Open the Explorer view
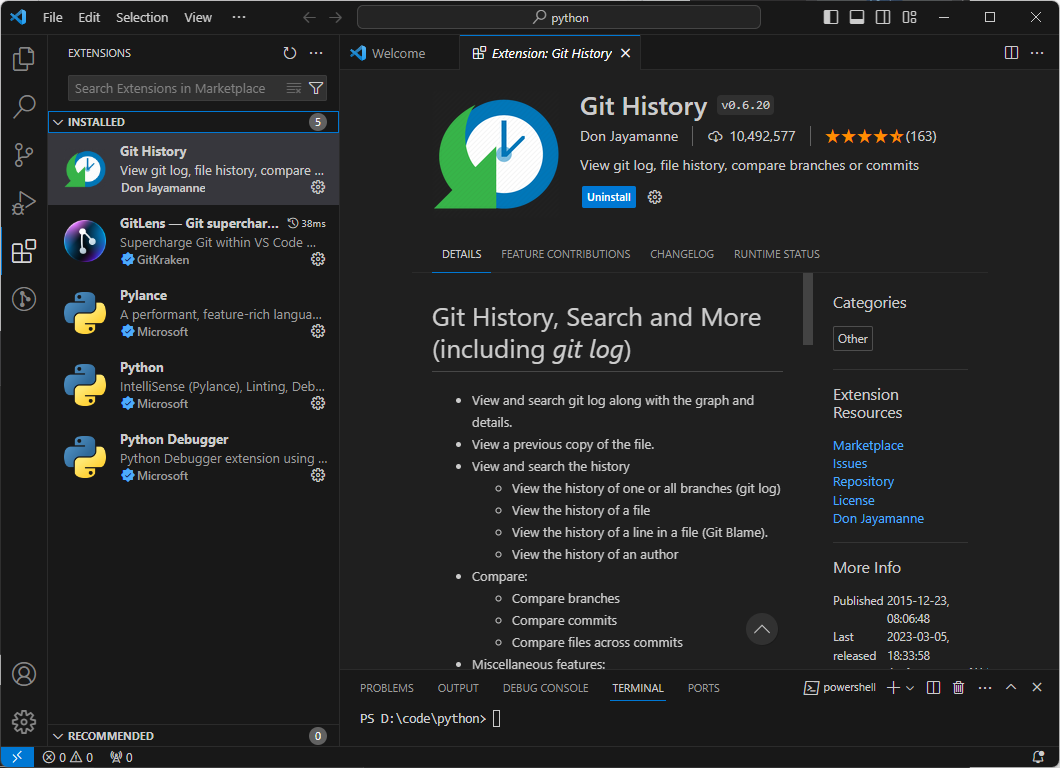The height and width of the screenshot is (768, 1060). 24,60
